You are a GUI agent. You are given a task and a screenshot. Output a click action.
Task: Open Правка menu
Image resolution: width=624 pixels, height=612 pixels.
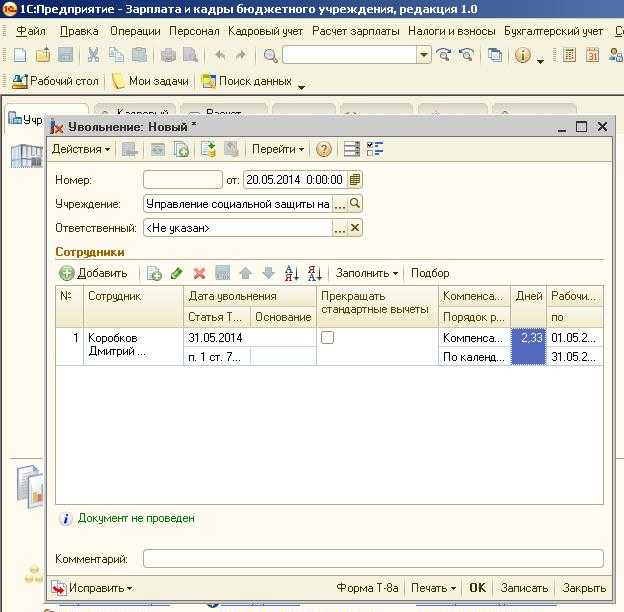pyautogui.click(x=79, y=31)
